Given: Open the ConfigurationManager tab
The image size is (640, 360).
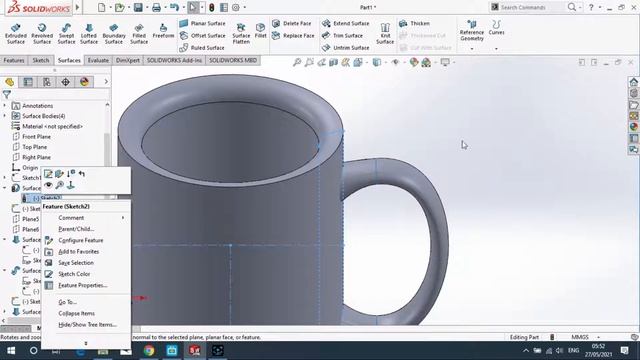Looking at the screenshot, I should point(47,82).
